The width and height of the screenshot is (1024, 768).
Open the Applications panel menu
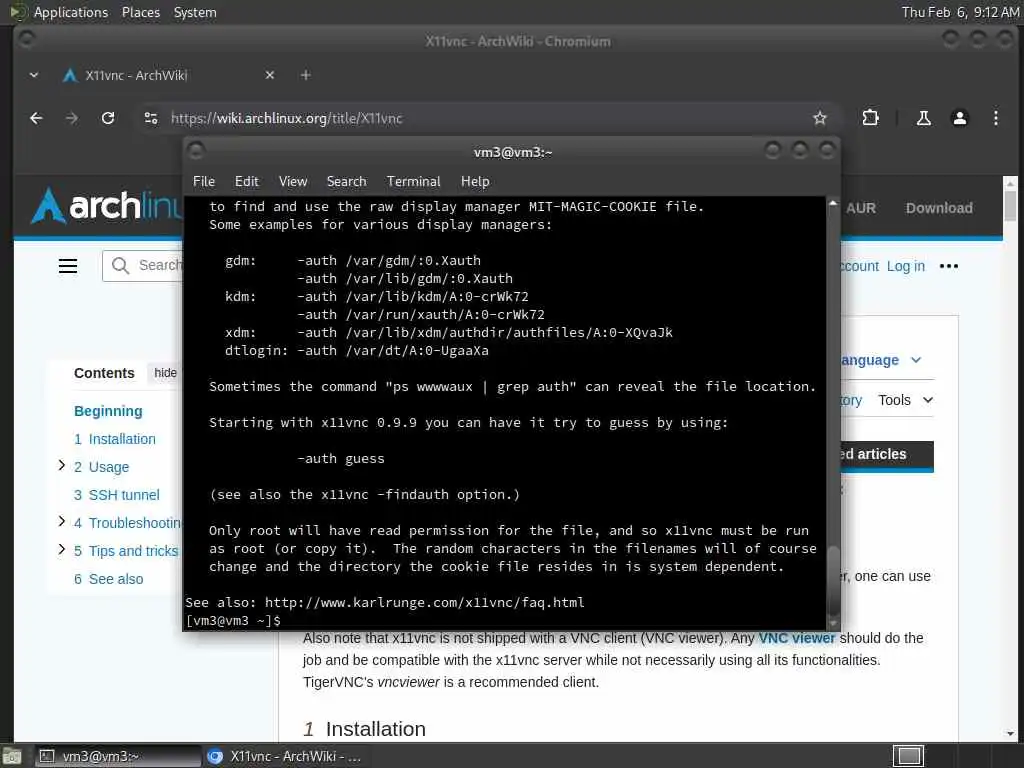pyautogui.click(x=71, y=12)
